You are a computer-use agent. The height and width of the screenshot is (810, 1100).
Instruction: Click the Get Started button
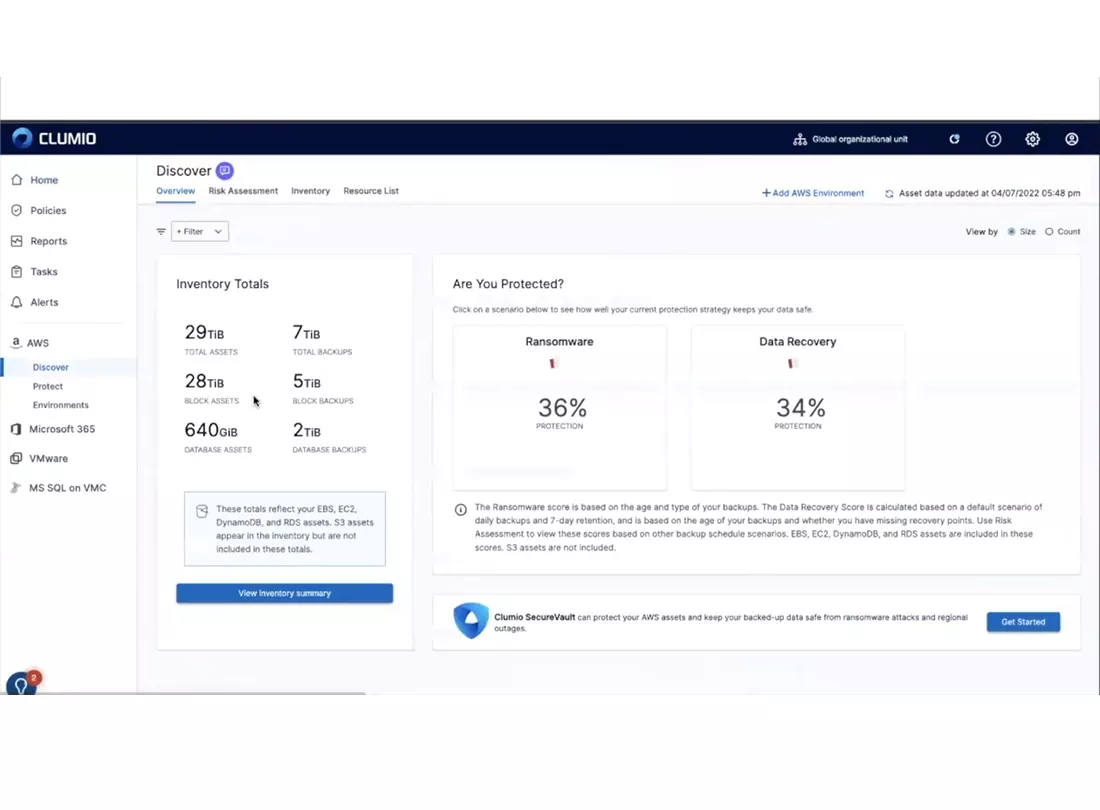point(1023,622)
